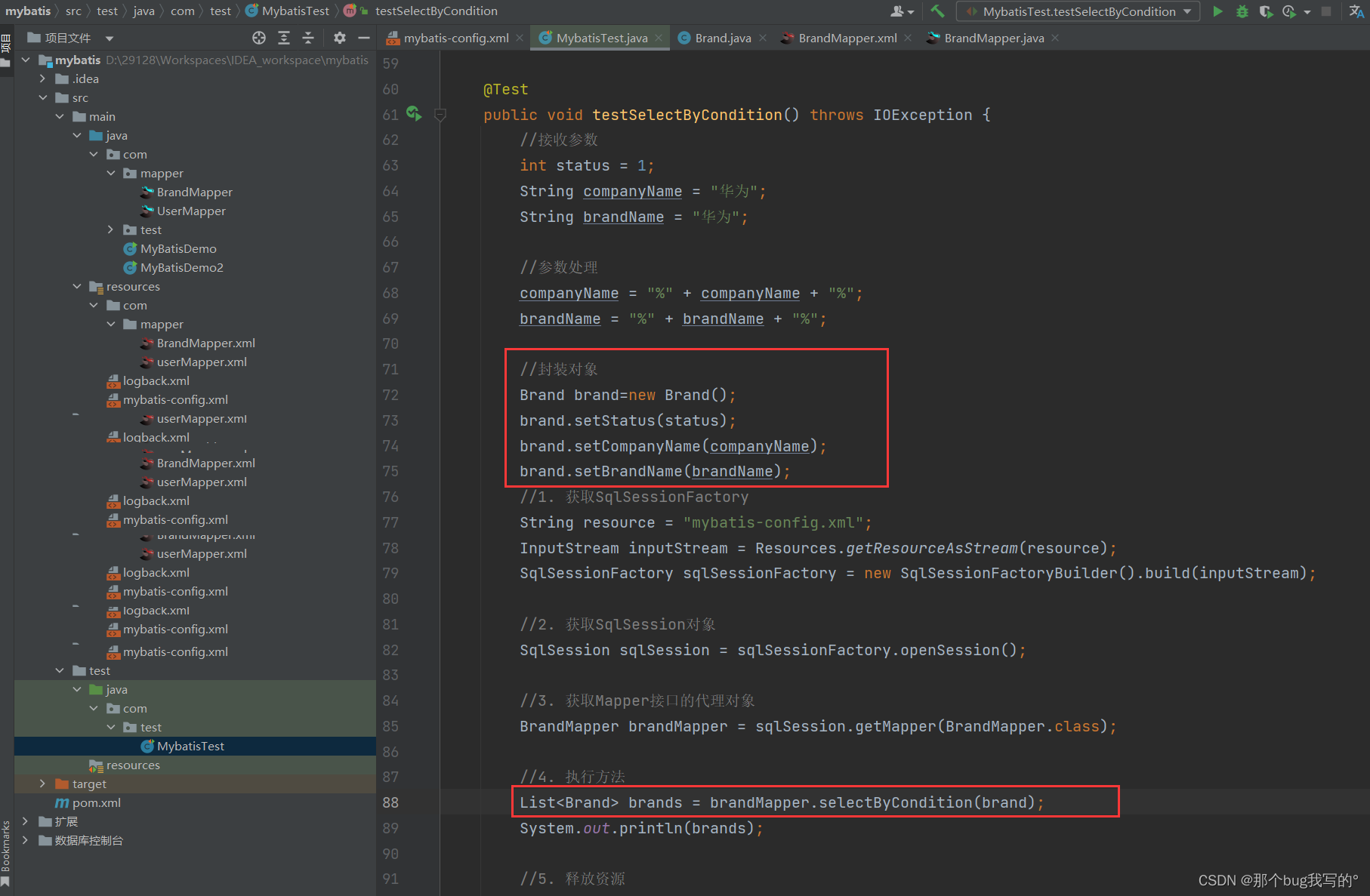Open the run configuration dropdown

1078,11
